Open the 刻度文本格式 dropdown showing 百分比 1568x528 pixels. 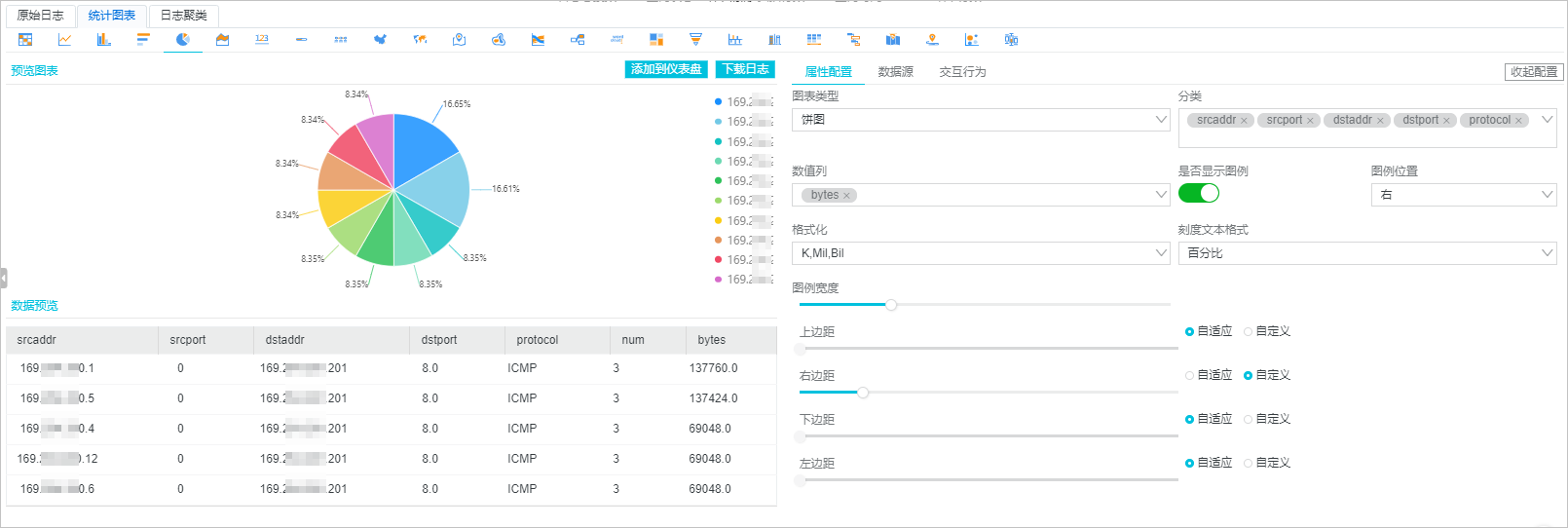click(x=1367, y=253)
